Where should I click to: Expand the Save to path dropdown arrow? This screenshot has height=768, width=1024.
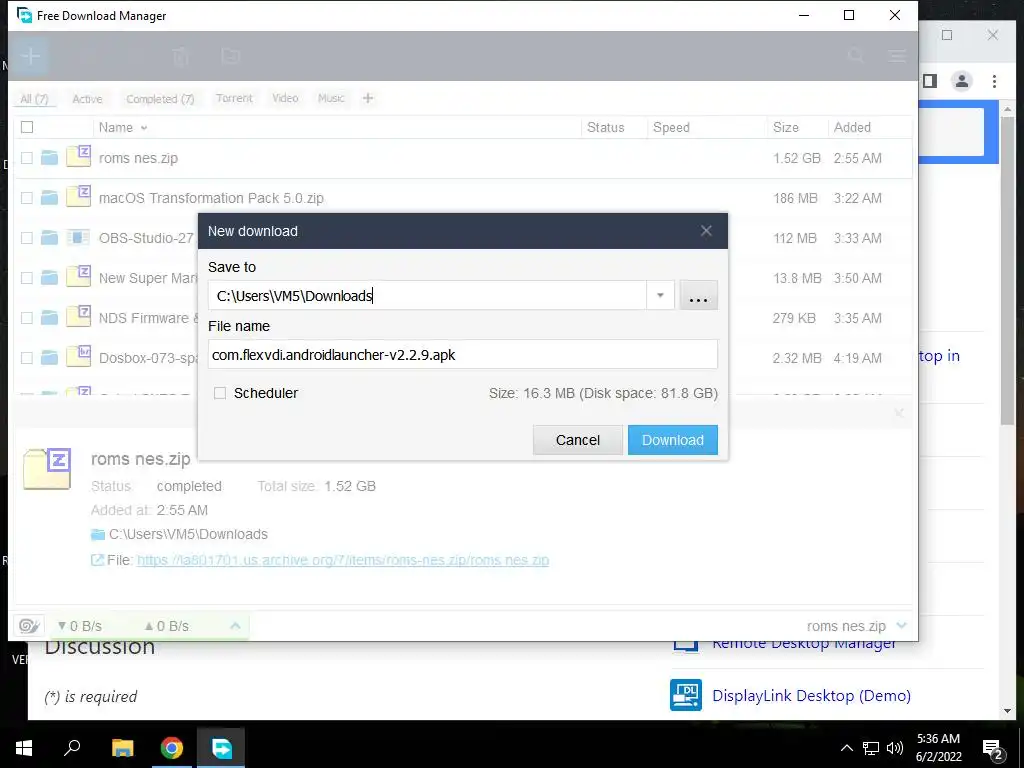660,296
